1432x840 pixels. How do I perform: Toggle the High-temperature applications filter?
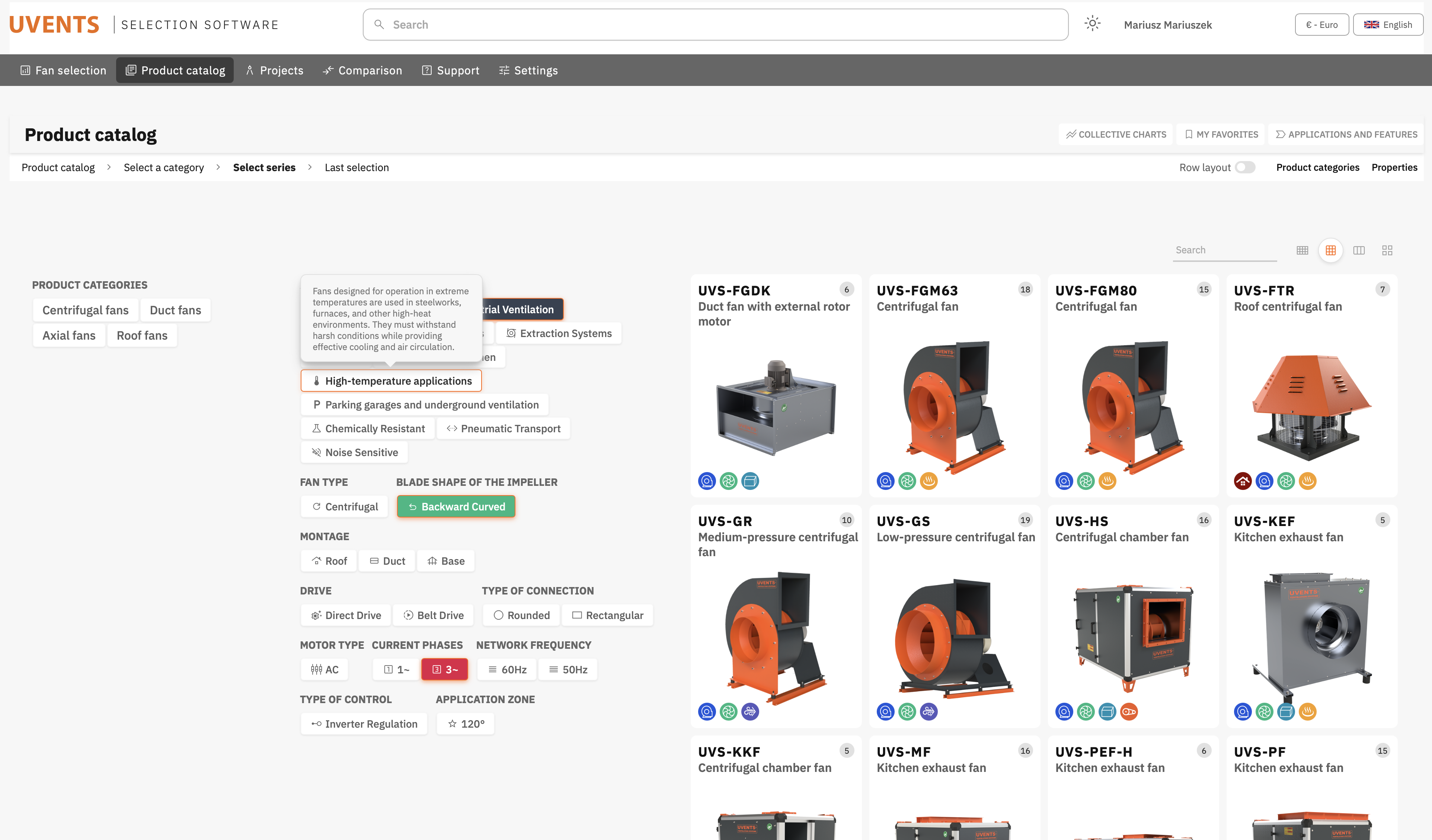391,381
